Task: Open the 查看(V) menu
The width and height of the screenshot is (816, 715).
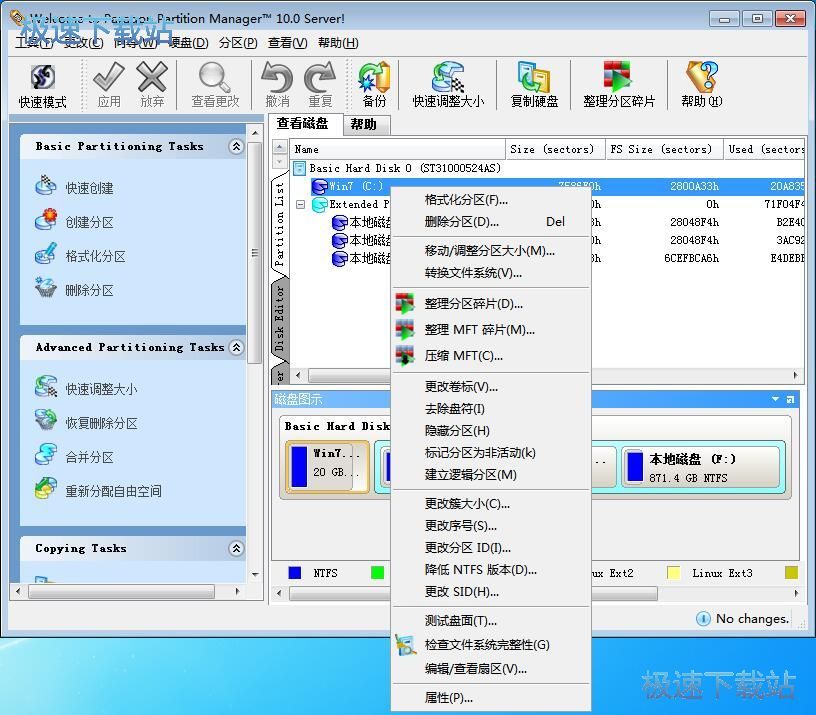Action: pos(287,43)
